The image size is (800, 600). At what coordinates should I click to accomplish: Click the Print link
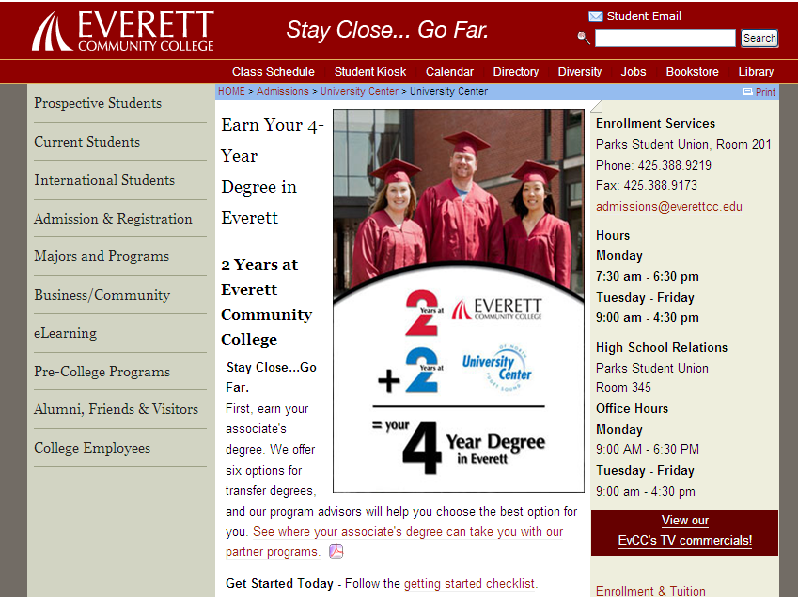click(x=765, y=92)
